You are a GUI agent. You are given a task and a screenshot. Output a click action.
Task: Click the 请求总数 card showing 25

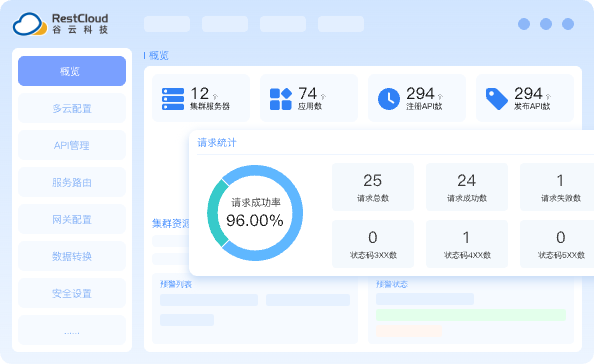(x=373, y=187)
